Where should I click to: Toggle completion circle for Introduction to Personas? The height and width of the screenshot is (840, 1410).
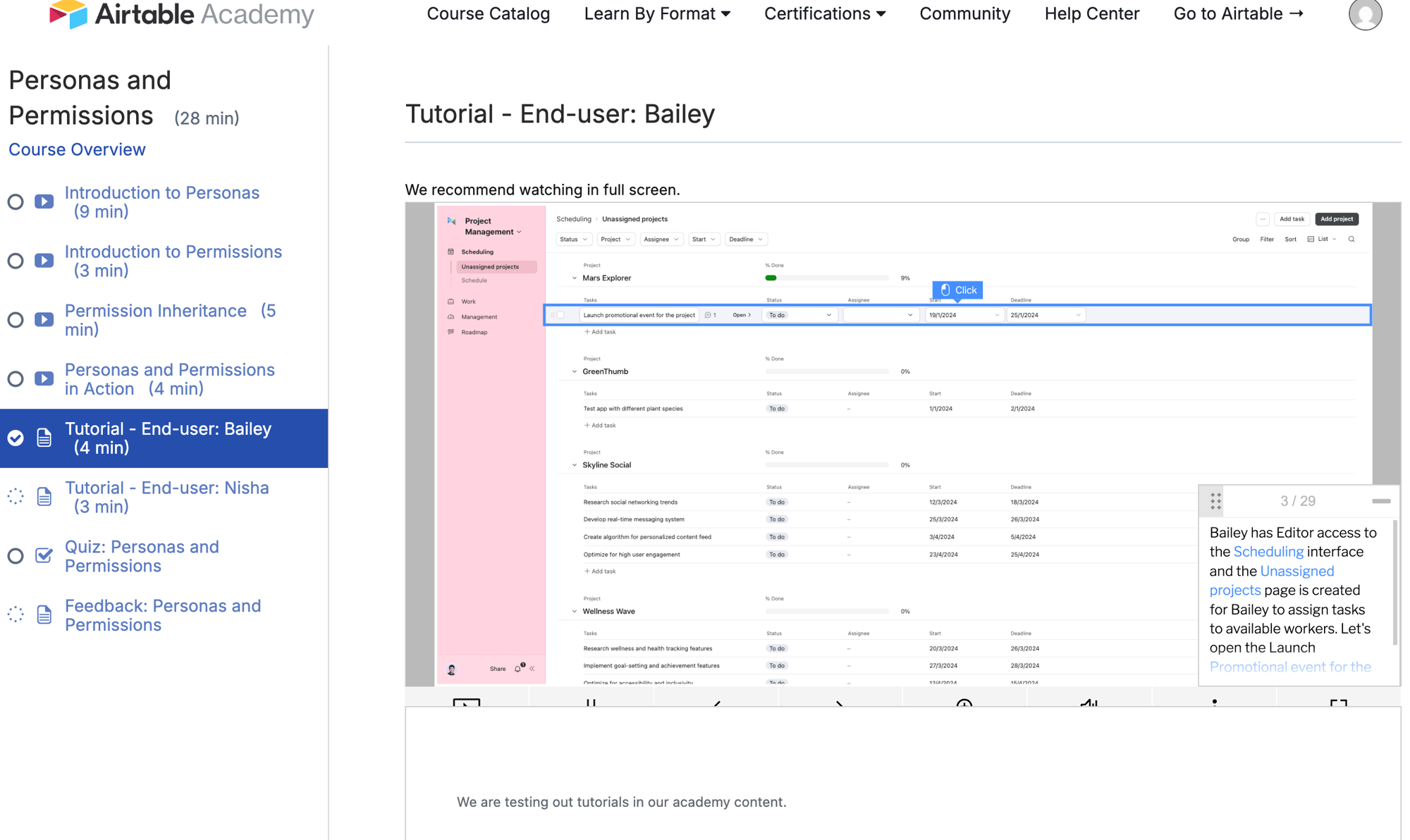[x=16, y=202]
